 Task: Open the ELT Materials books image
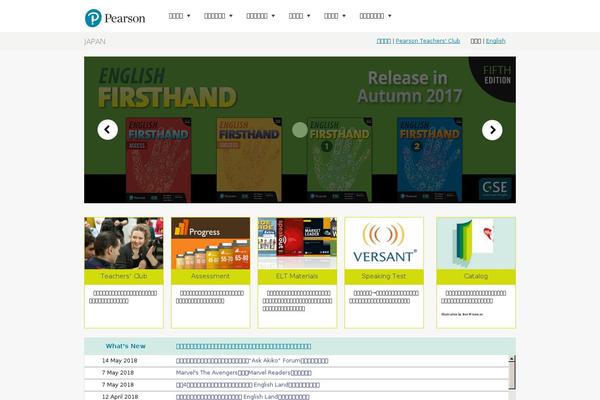[x=297, y=243]
